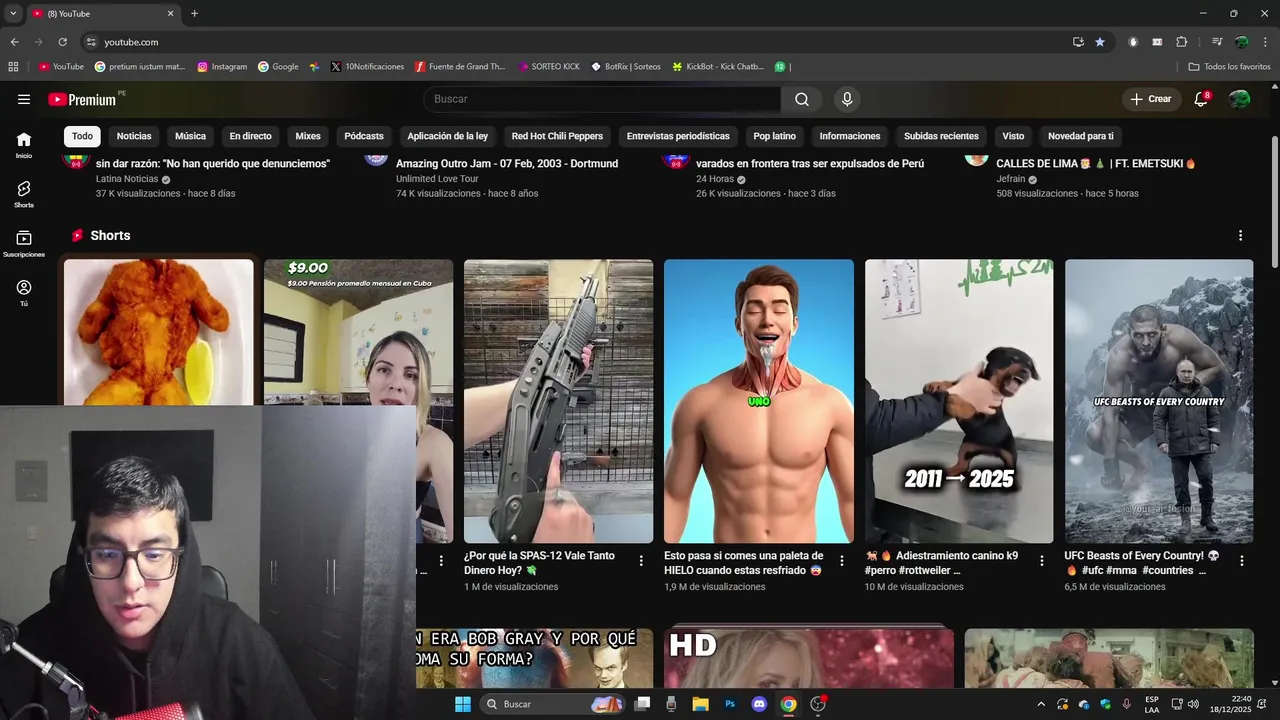Viewport: 1280px width, 720px height.
Task: Open Chrome extensions puzzle icon
Action: point(1182,42)
